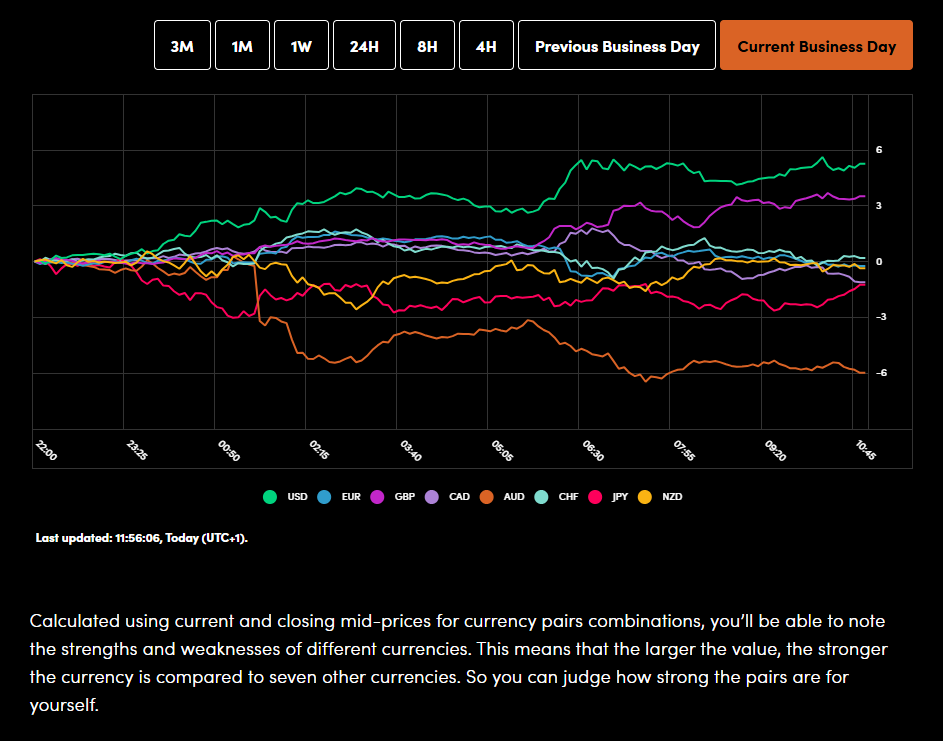Select the 1M time range
This screenshot has height=741, width=943.
click(242, 46)
